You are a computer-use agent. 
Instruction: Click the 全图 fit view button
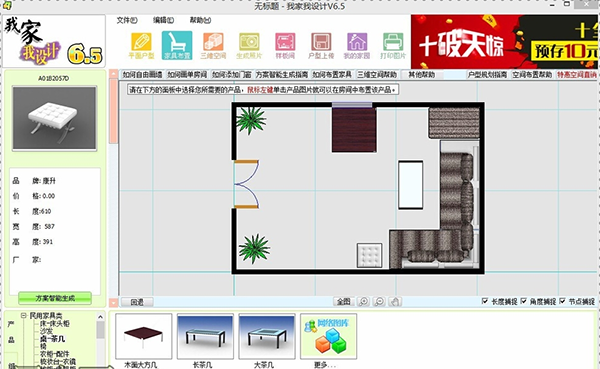pyautogui.click(x=344, y=302)
